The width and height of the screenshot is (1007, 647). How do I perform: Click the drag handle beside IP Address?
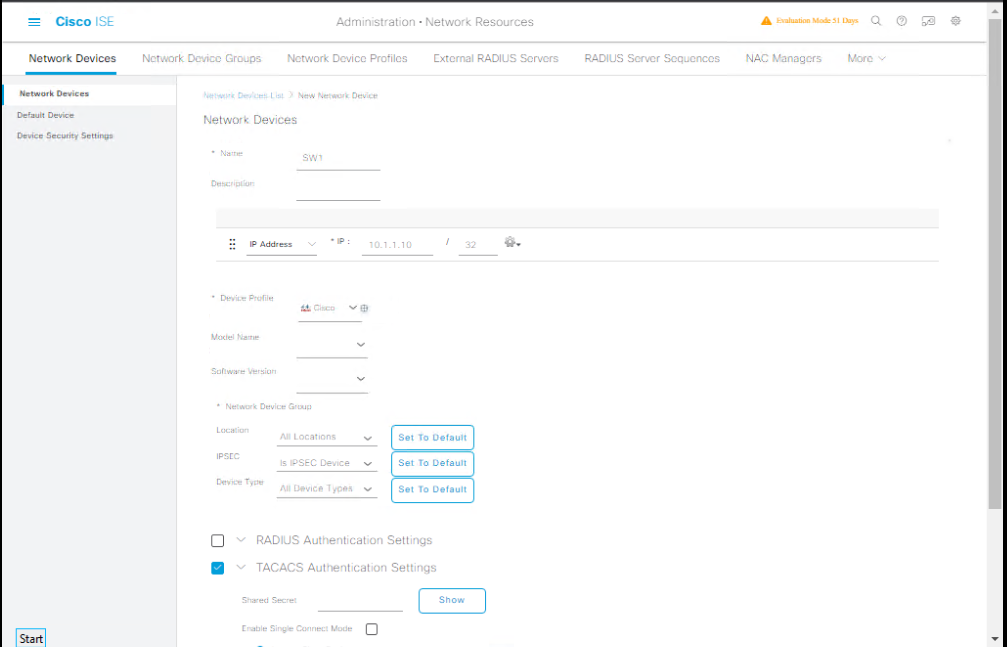point(232,244)
